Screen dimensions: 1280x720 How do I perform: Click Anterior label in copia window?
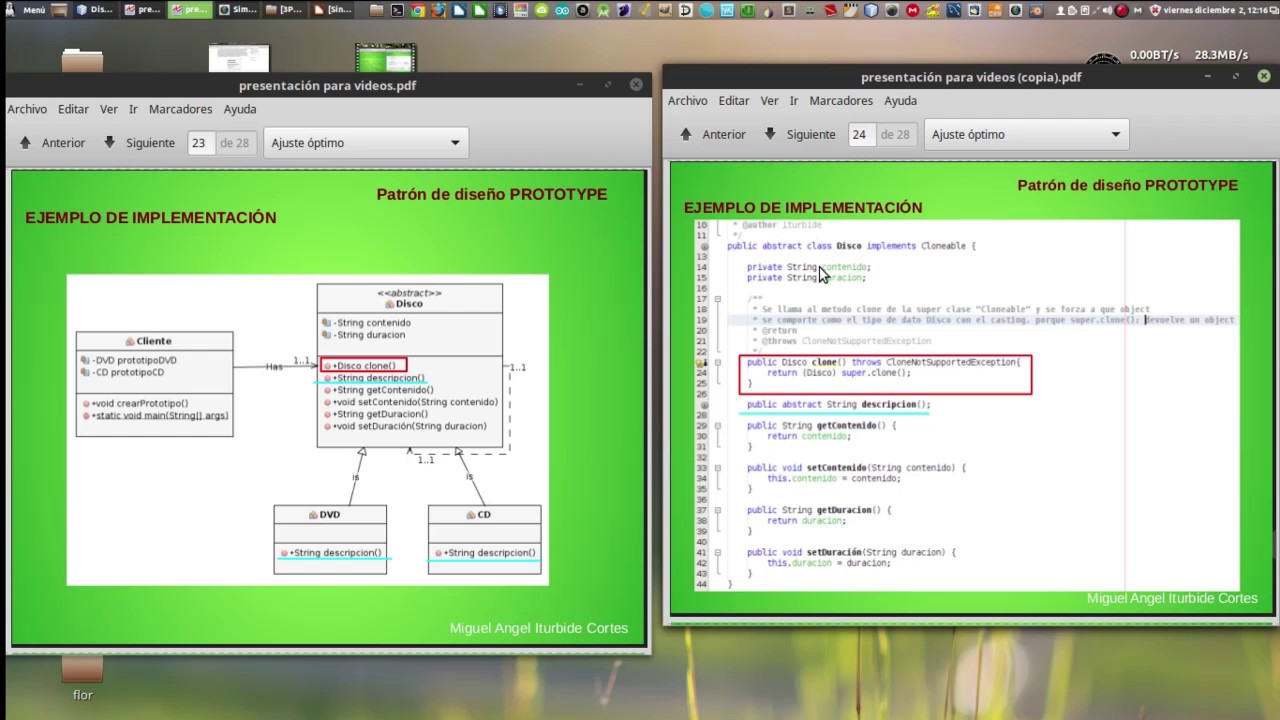click(724, 134)
